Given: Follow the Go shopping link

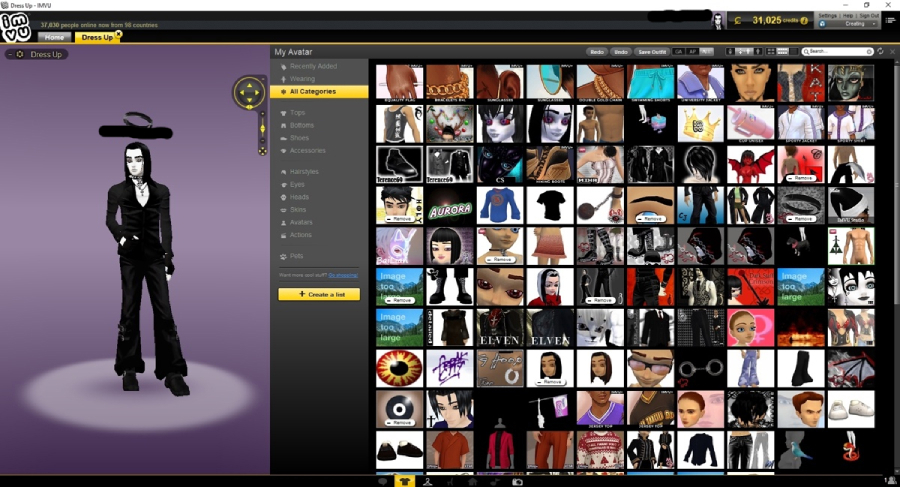Looking at the screenshot, I should tap(343, 275).
